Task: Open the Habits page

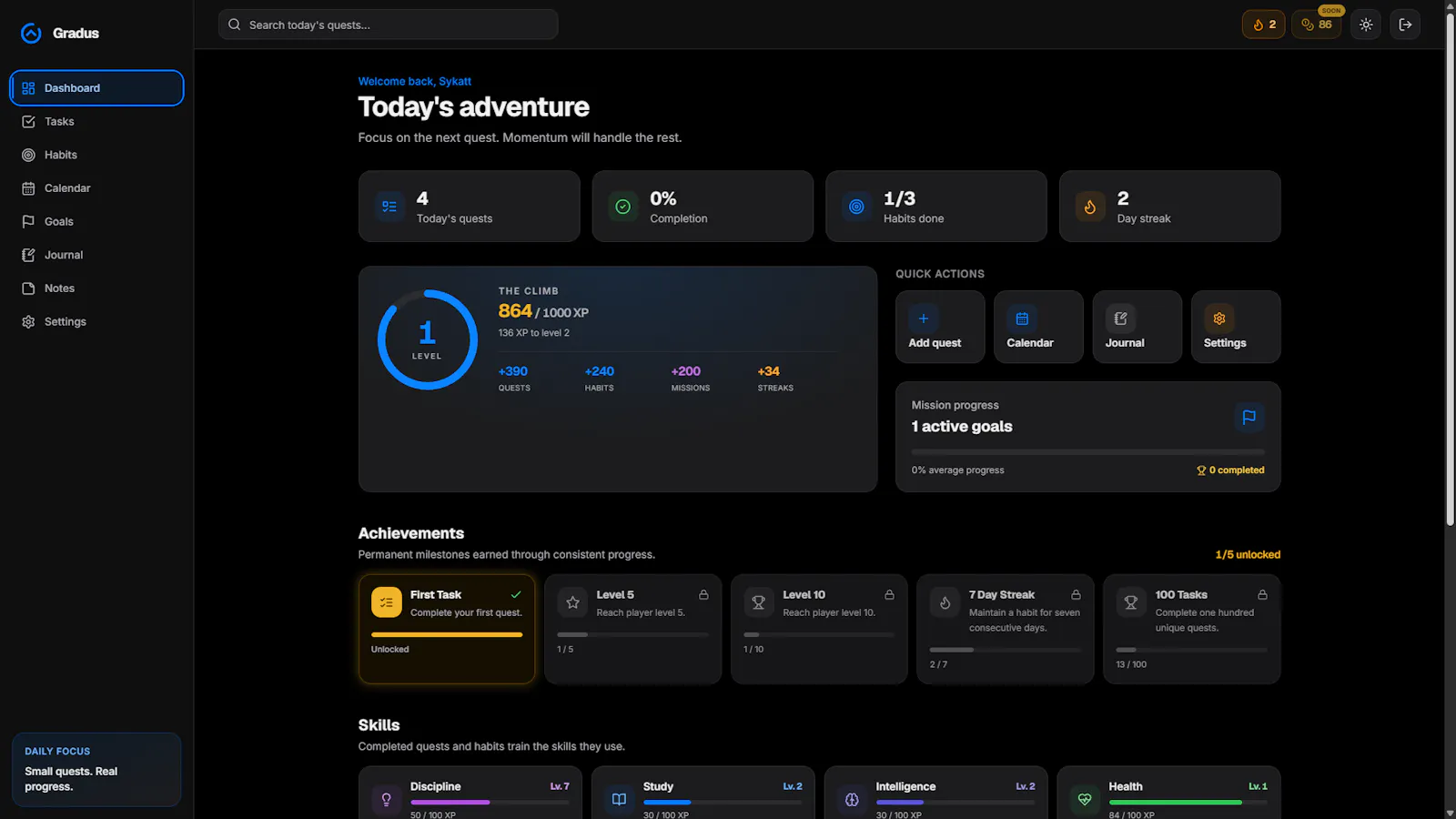Action: point(96,155)
